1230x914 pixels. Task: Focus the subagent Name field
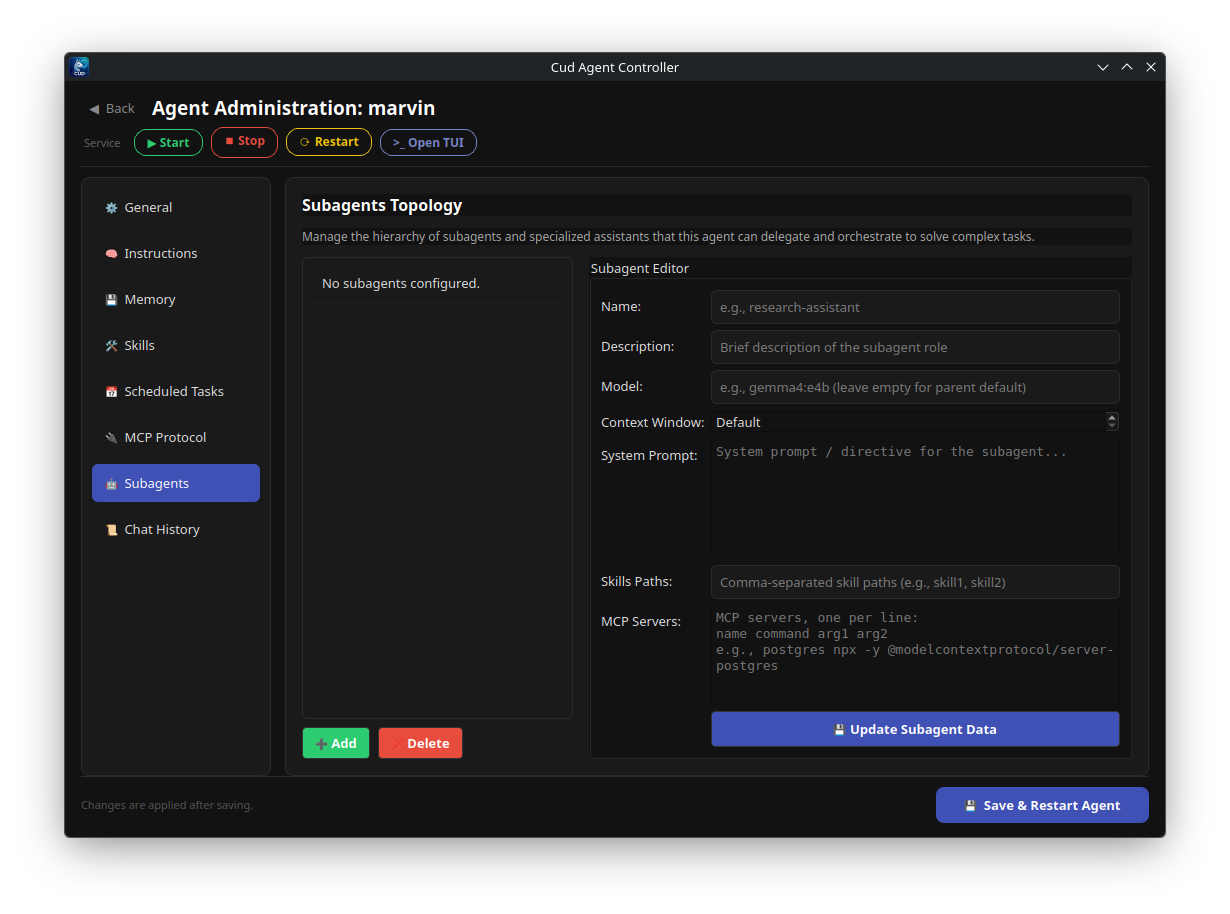pos(915,307)
